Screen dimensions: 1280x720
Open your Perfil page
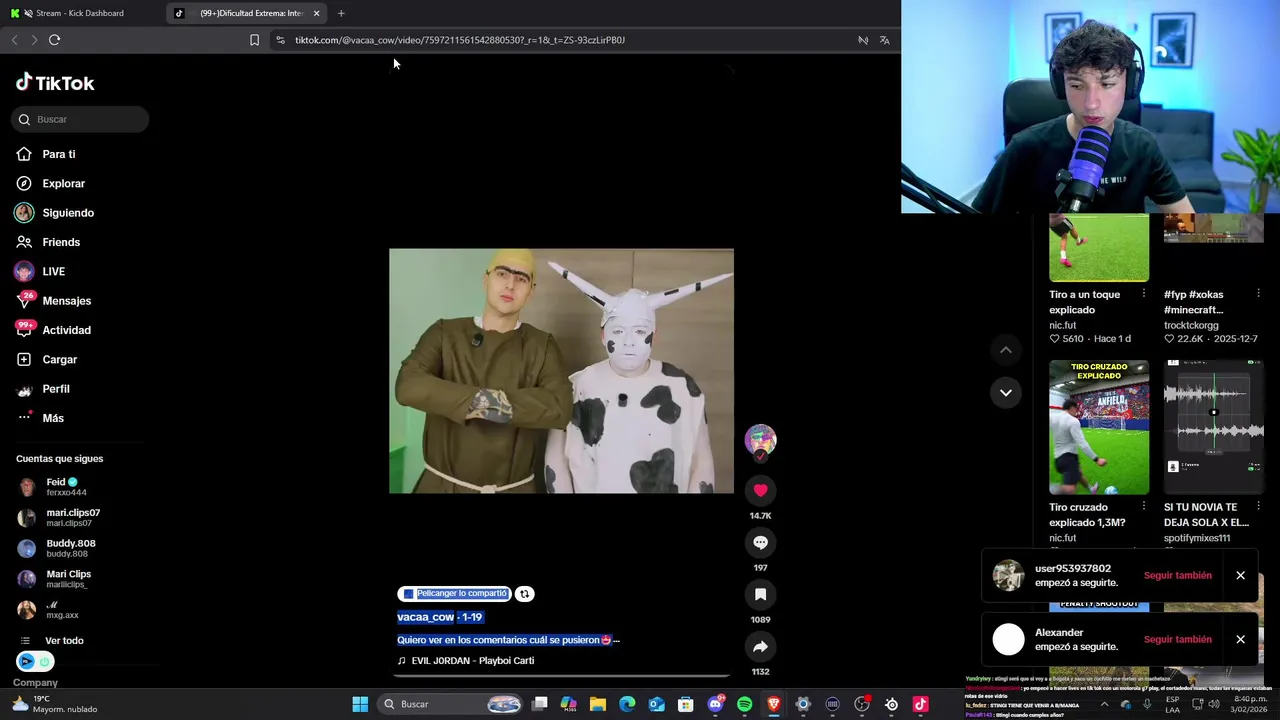(x=43, y=389)
